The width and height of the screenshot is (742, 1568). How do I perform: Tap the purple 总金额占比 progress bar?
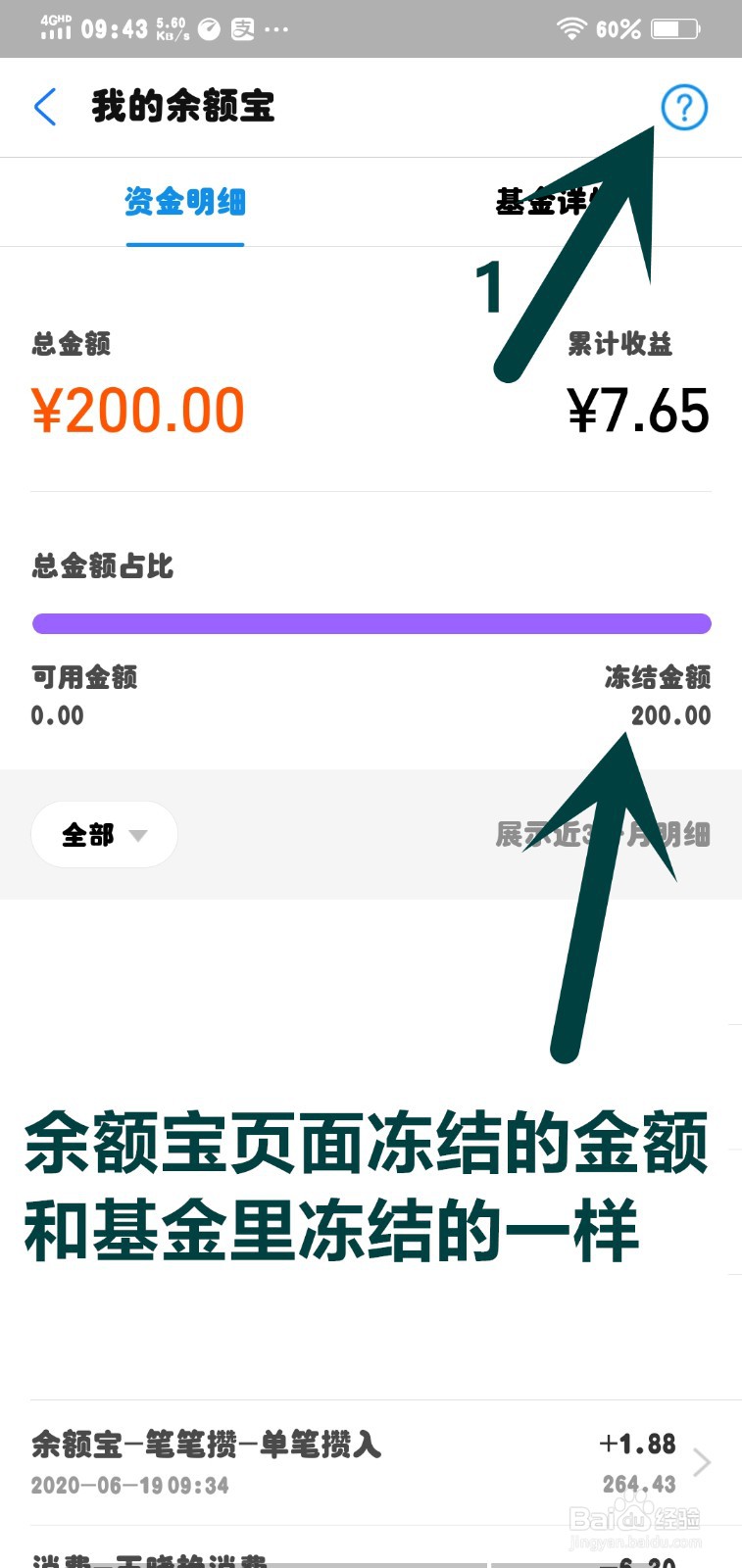(x=371, y=623)
